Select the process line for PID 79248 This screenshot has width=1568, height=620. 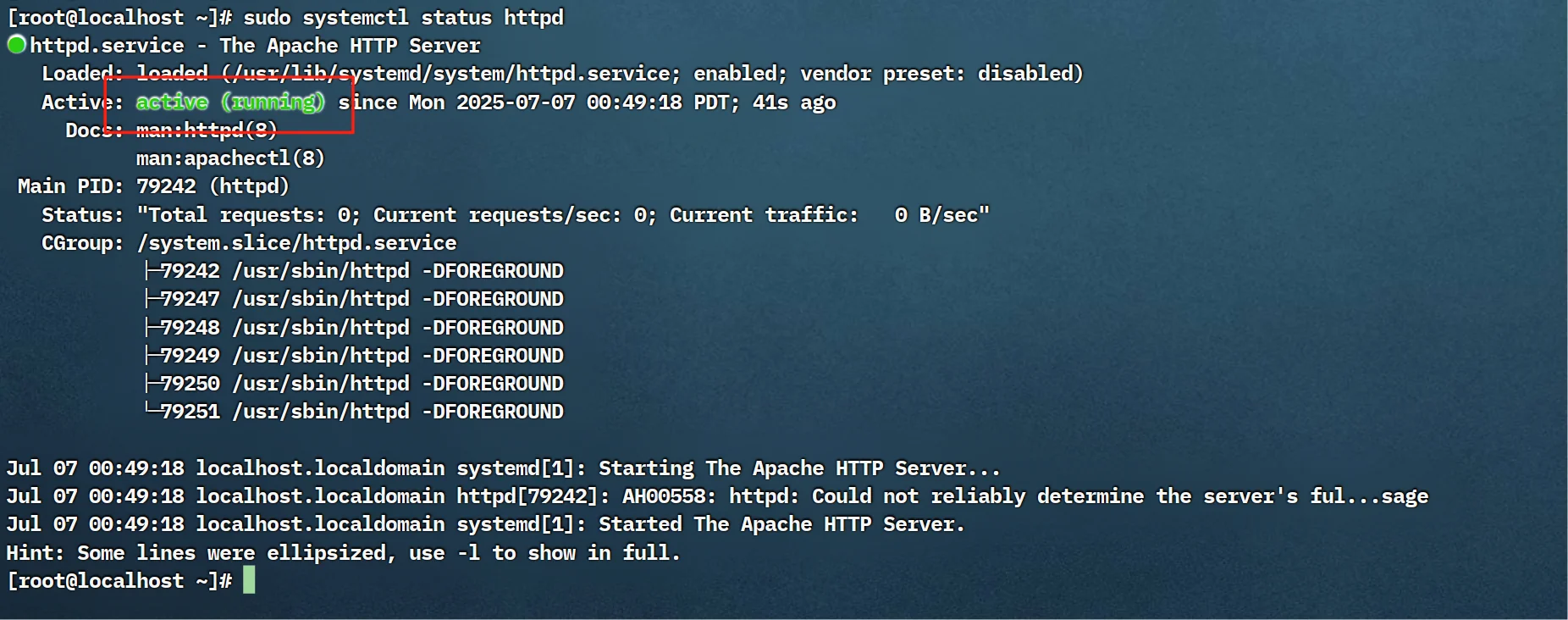pyautogui.click(x=354, y=328)
